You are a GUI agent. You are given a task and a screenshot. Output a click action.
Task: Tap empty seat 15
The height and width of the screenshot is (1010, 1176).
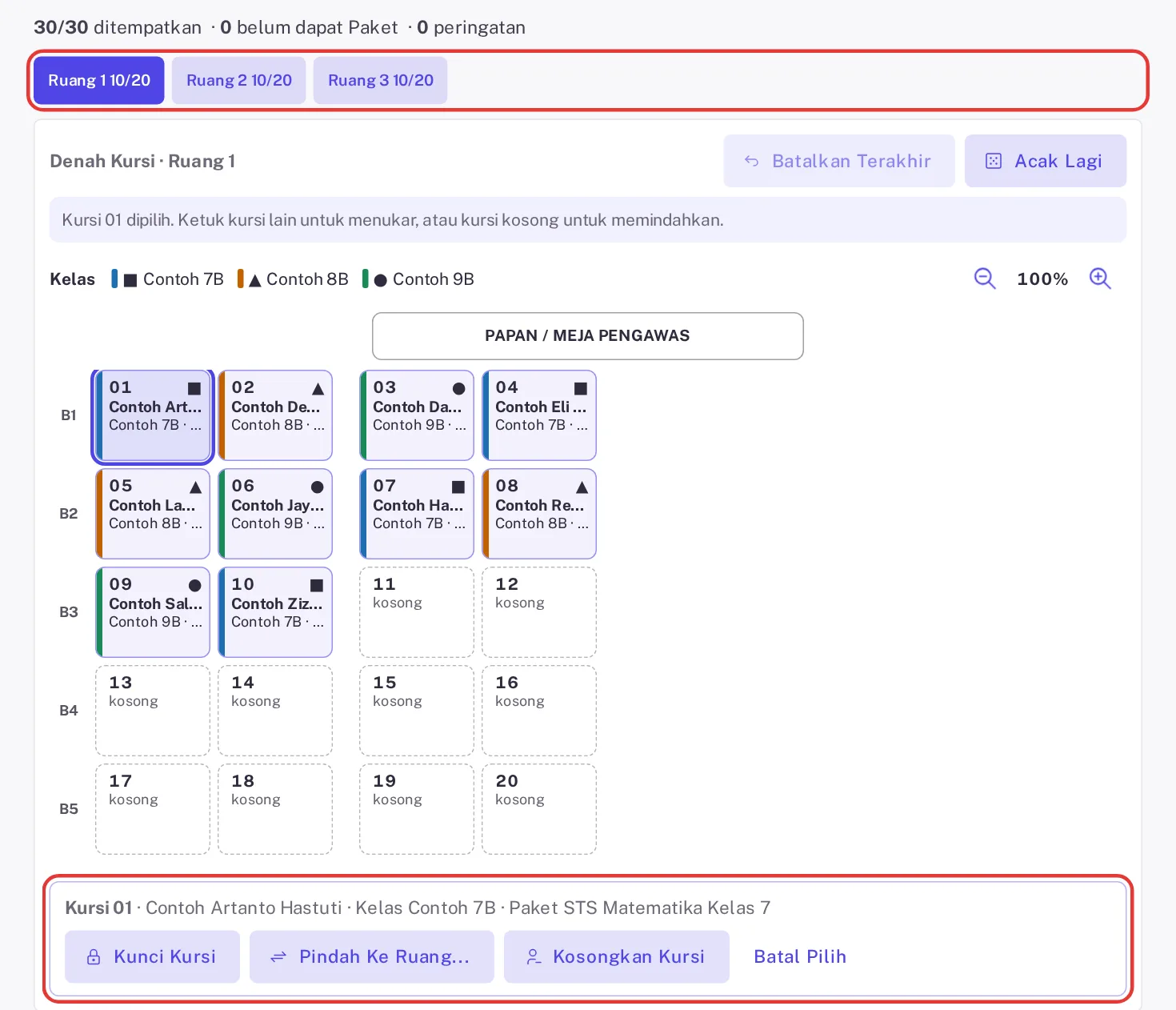[417, 711]
